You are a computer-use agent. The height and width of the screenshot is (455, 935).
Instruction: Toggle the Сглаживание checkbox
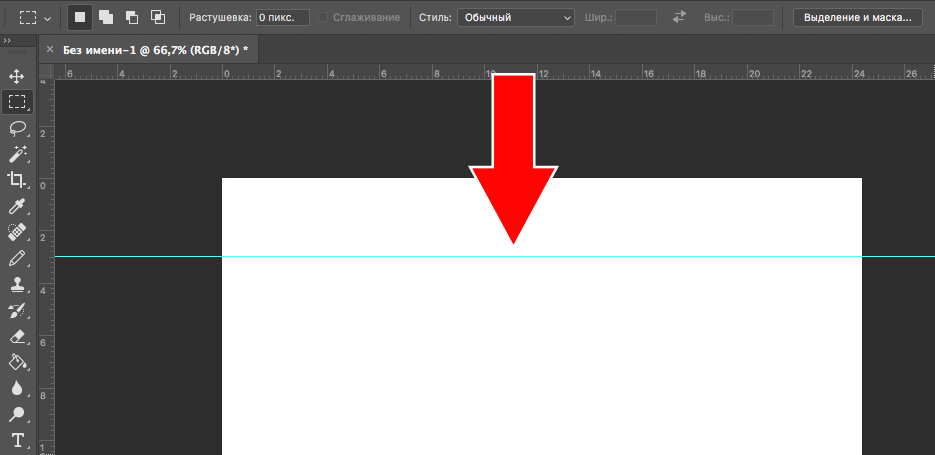[x=323, y=17]
